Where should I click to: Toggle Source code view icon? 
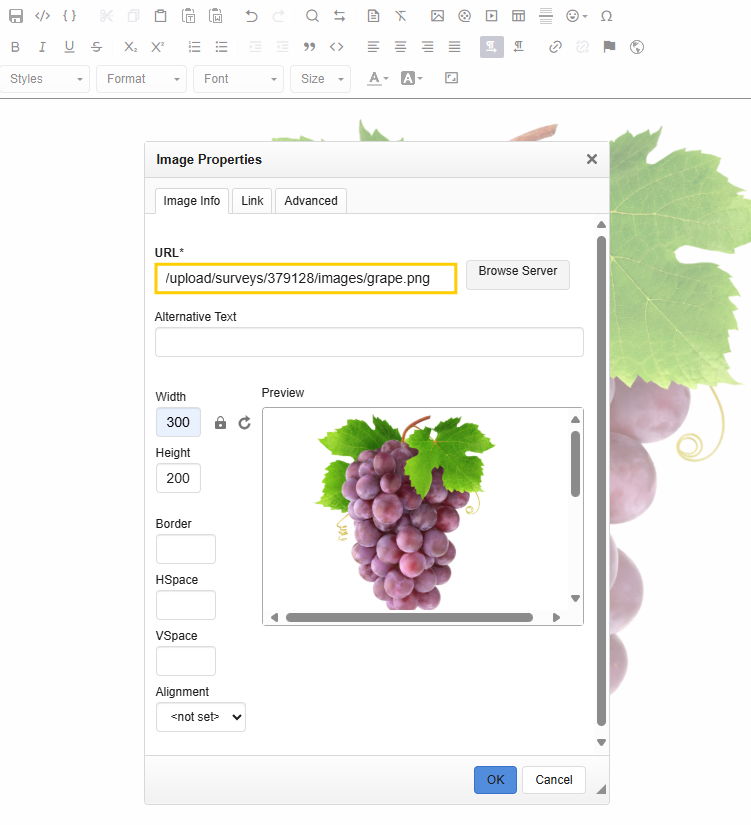tap(42, 16)
